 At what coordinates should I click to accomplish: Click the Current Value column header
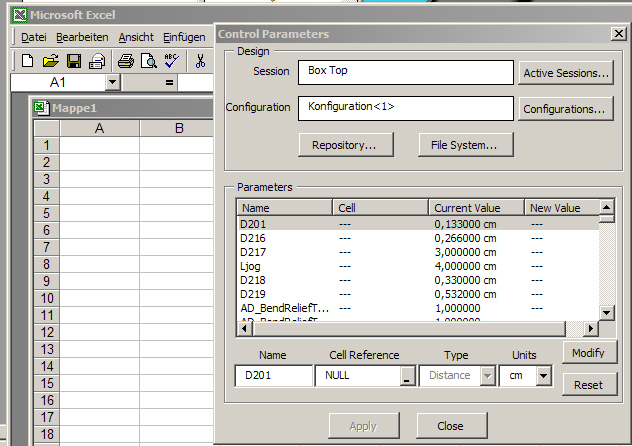click(x=476, y=207)
